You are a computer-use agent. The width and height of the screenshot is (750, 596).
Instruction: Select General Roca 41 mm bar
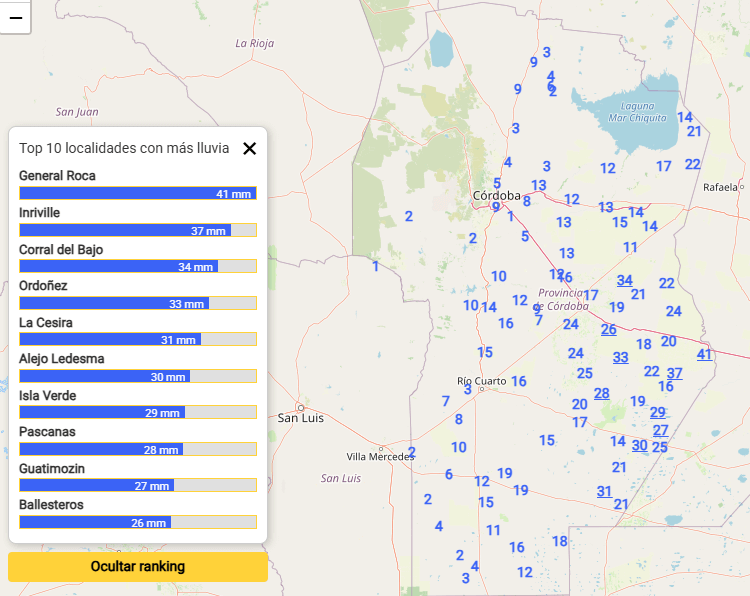[138, 194]
